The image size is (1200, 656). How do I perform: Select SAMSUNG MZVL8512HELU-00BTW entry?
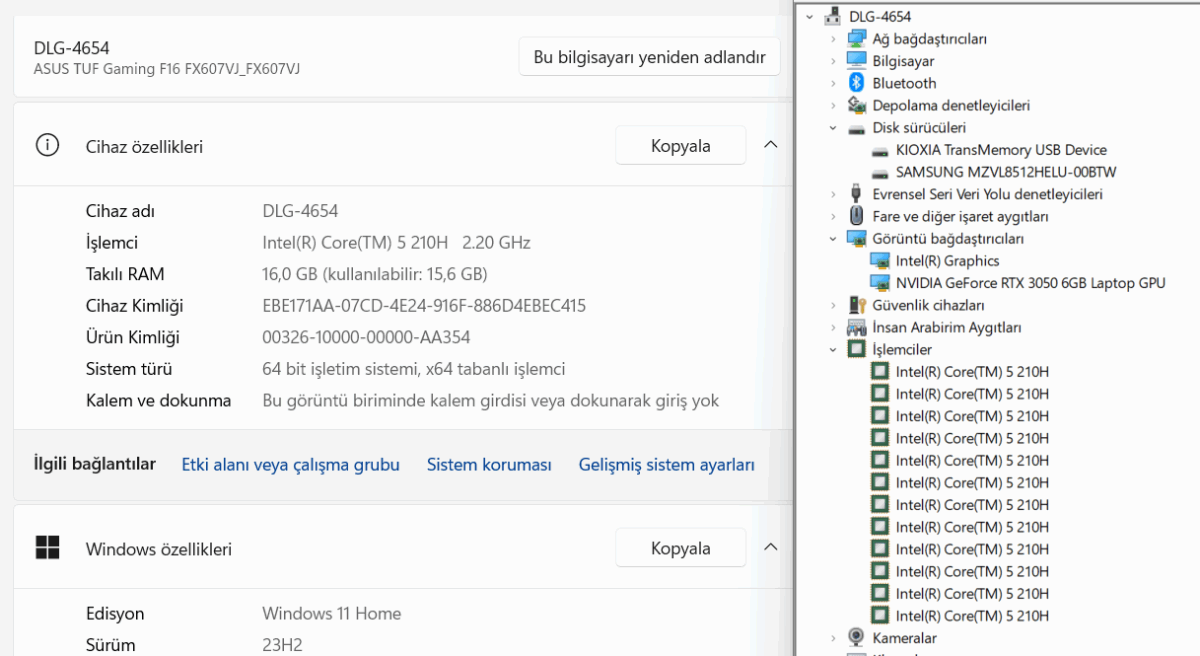(x=1006, y=172)
